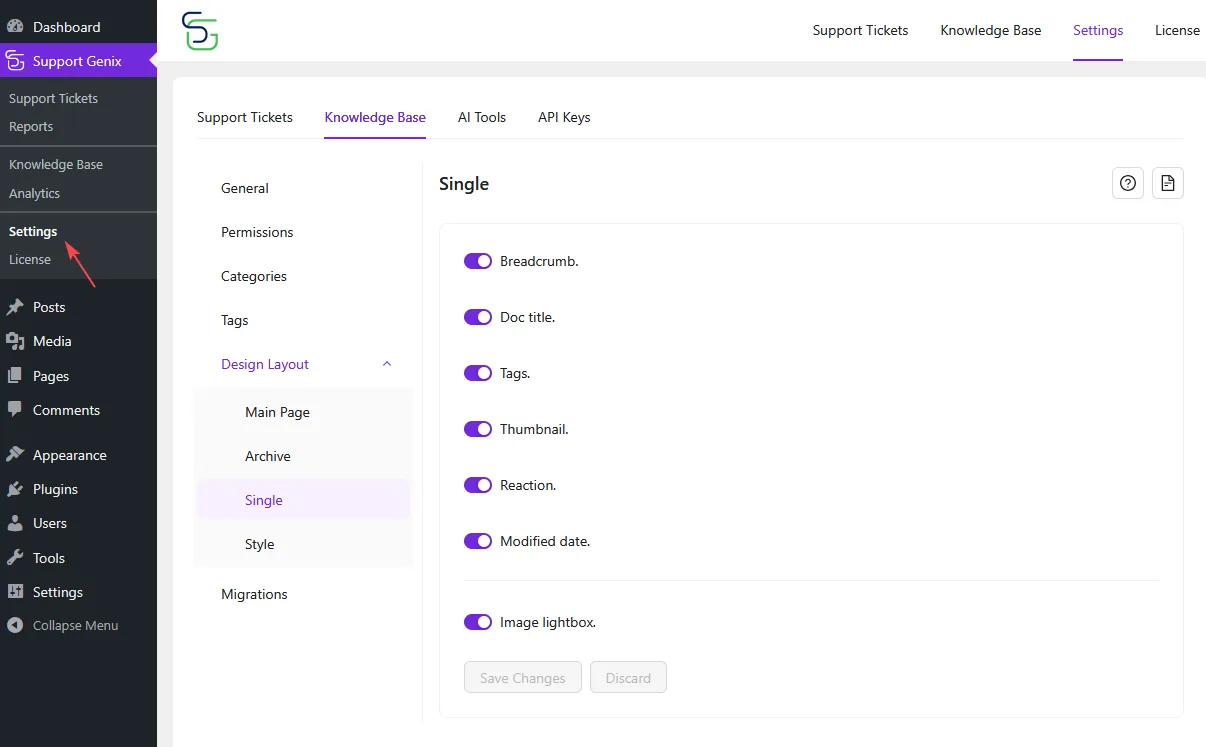Turn off the Thumbnail toggle
Screen dimensions: 1206x747
[478, 429]
